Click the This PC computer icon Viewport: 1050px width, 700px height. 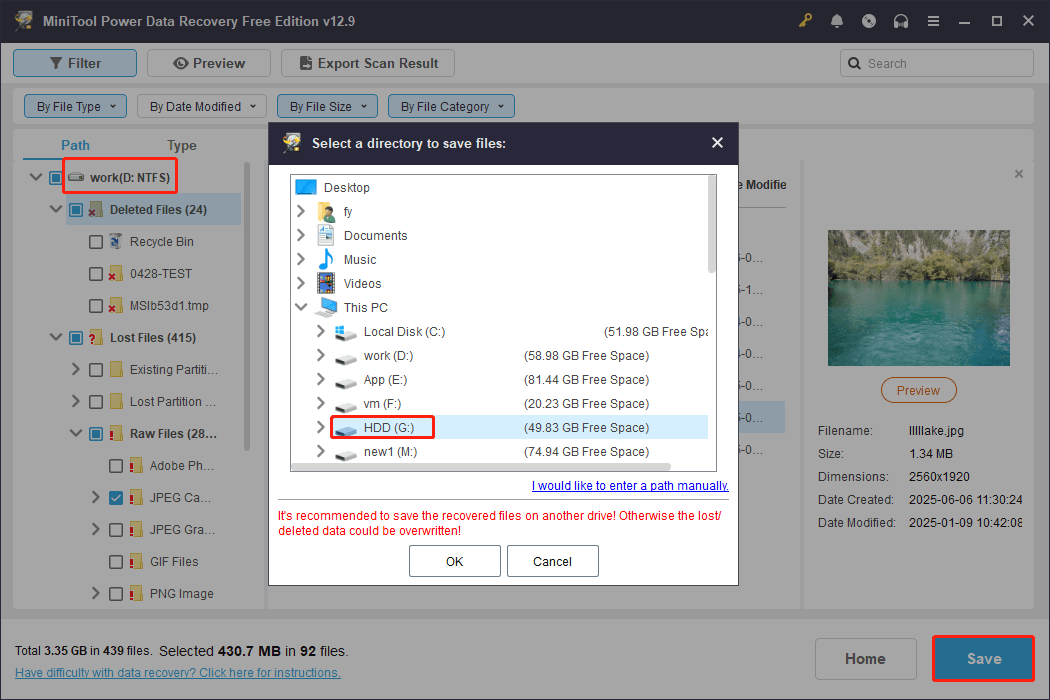(326, 307)
